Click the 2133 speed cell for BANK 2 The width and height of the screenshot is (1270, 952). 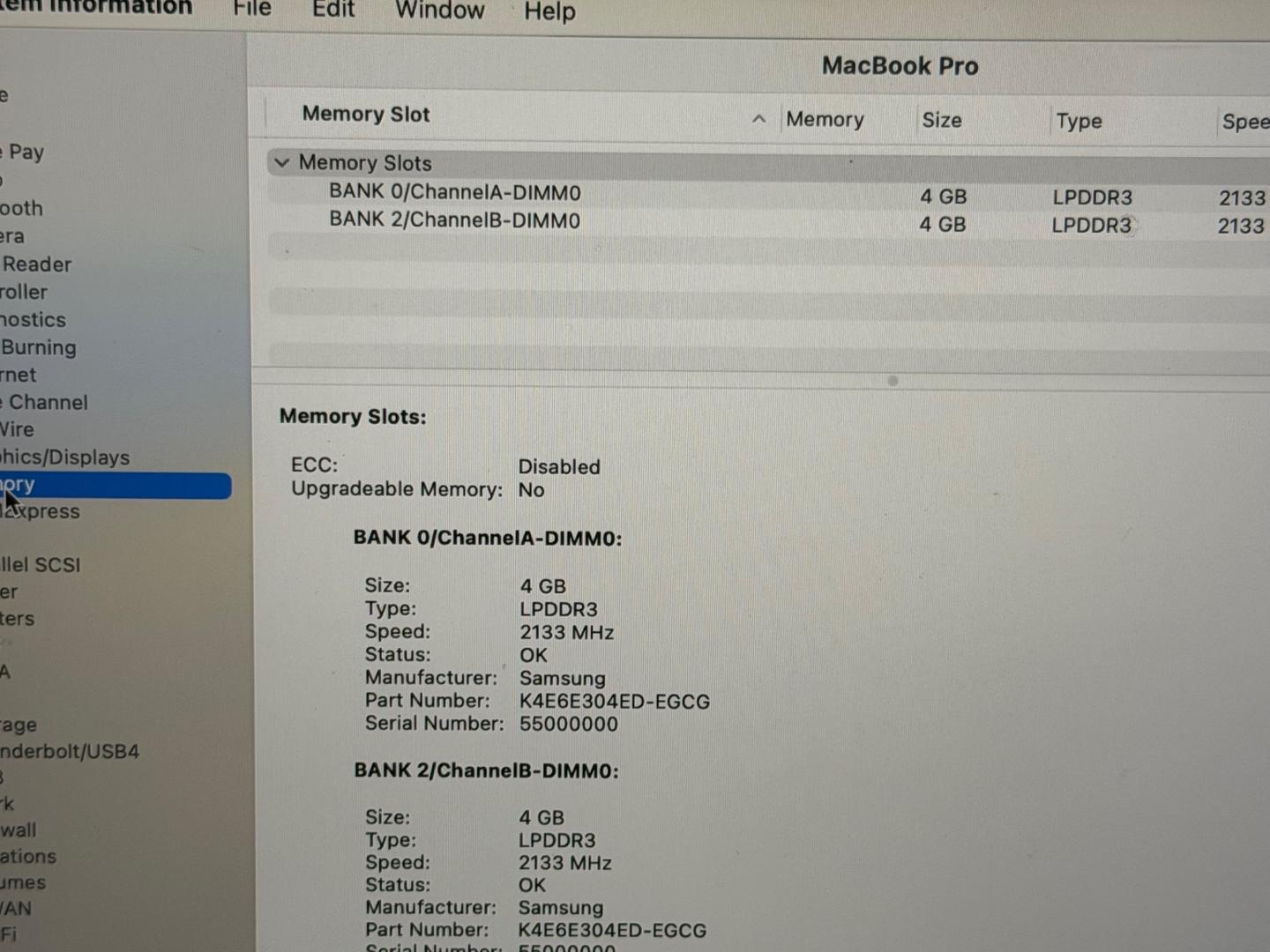pos(1241,226)
